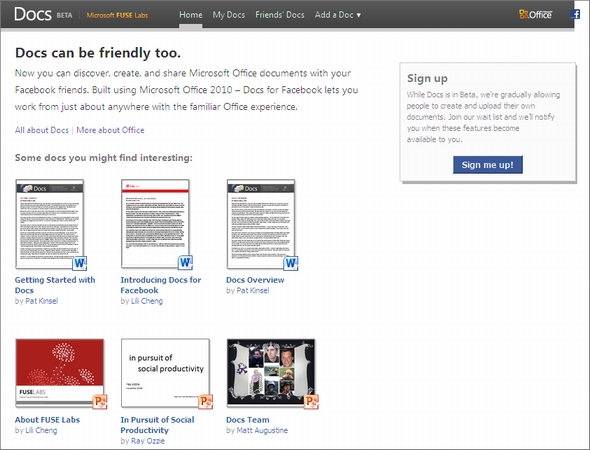The width and height of the screenshot is (590, 450).
Task: Click PowerPoint icon on Docs Team thumbnail
Action: point(312,401)
